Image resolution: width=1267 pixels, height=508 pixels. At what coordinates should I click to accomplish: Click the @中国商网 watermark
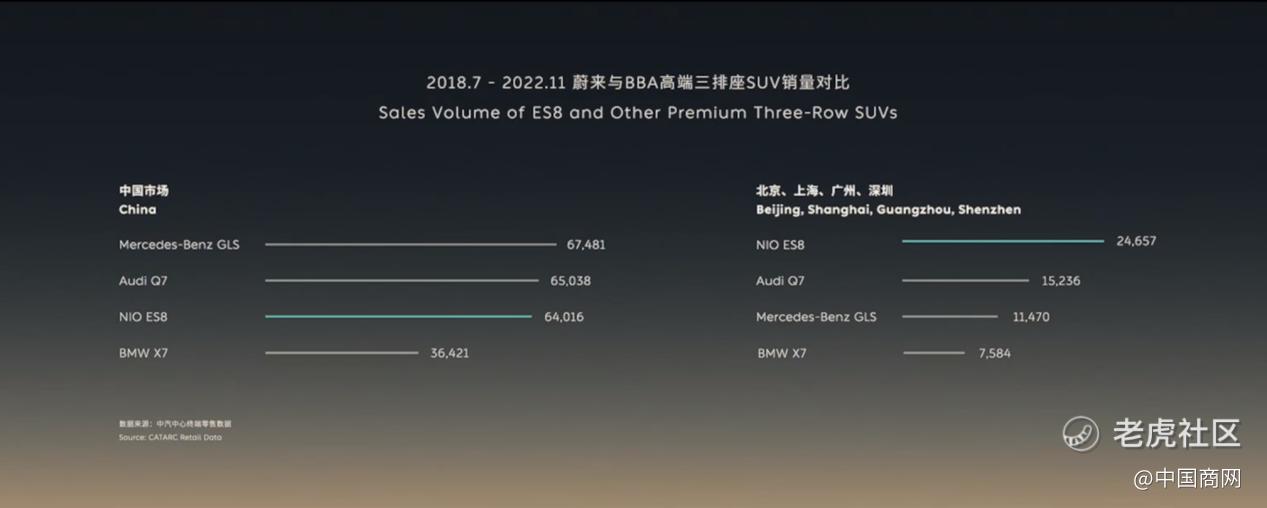(x=1186, y=479)
